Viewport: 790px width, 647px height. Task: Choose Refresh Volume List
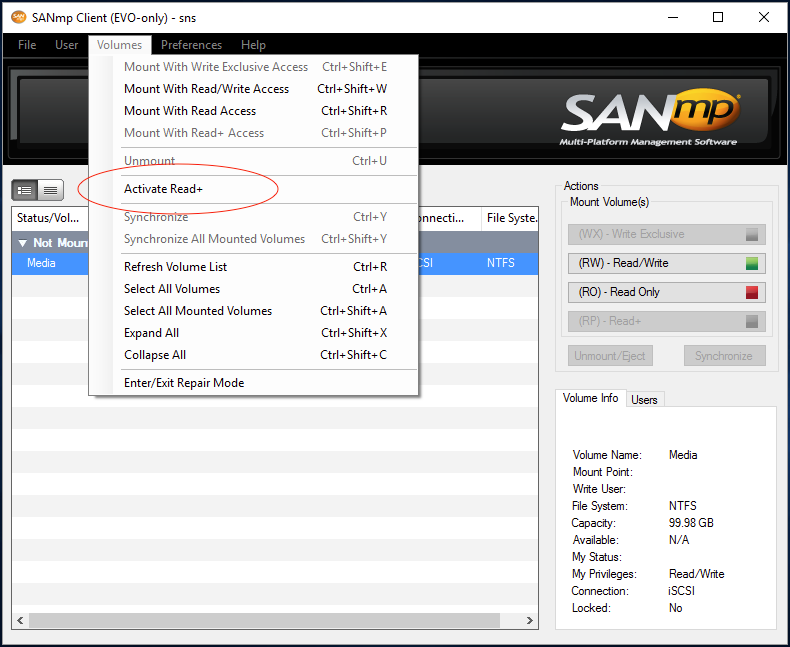(x=255, y=267)
